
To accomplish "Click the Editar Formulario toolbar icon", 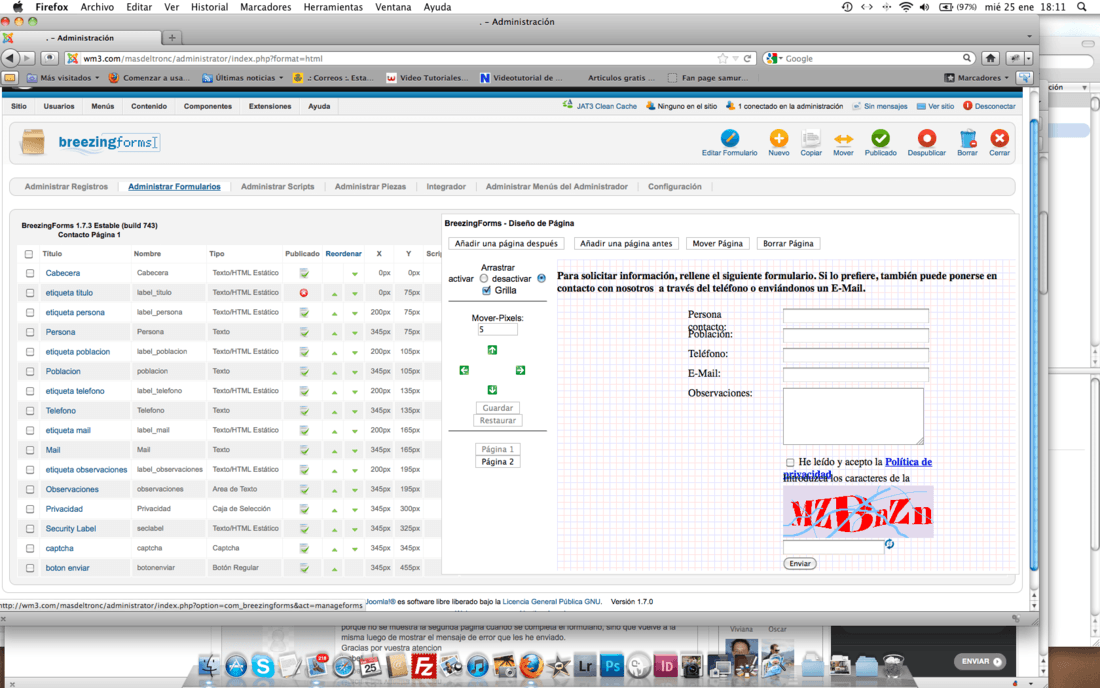I will coord(730,137).
